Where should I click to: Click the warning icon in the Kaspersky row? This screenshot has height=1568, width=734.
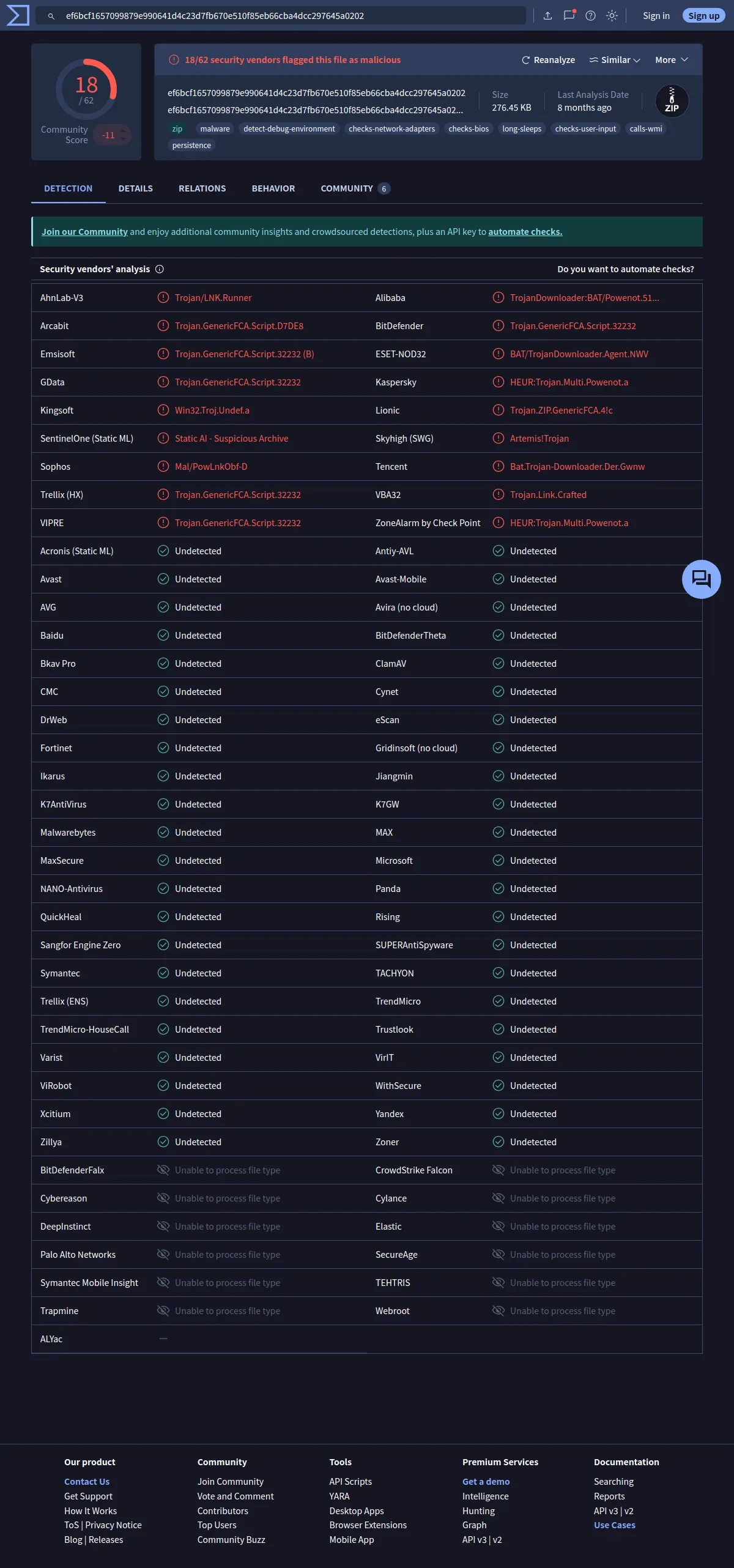coord(499,382)
